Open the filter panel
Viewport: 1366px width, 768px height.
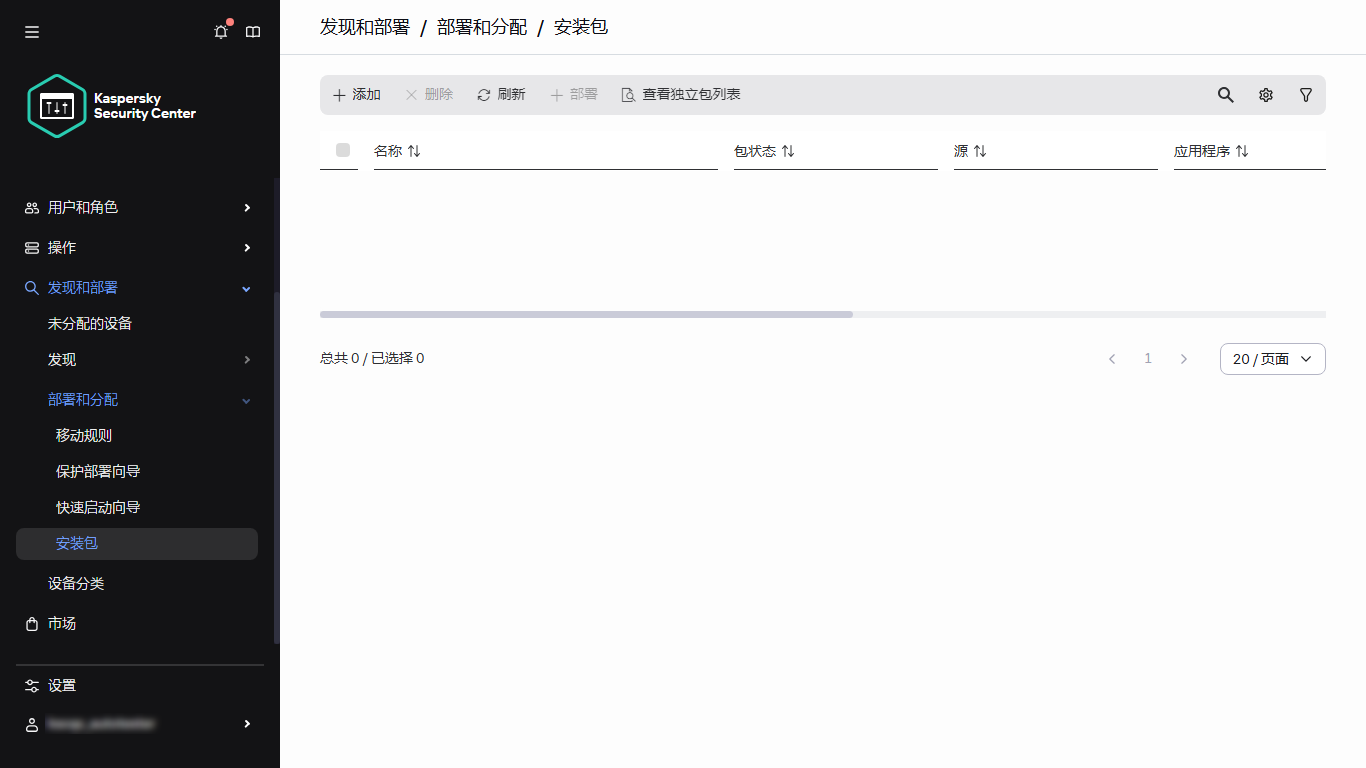coord(1305,94)
